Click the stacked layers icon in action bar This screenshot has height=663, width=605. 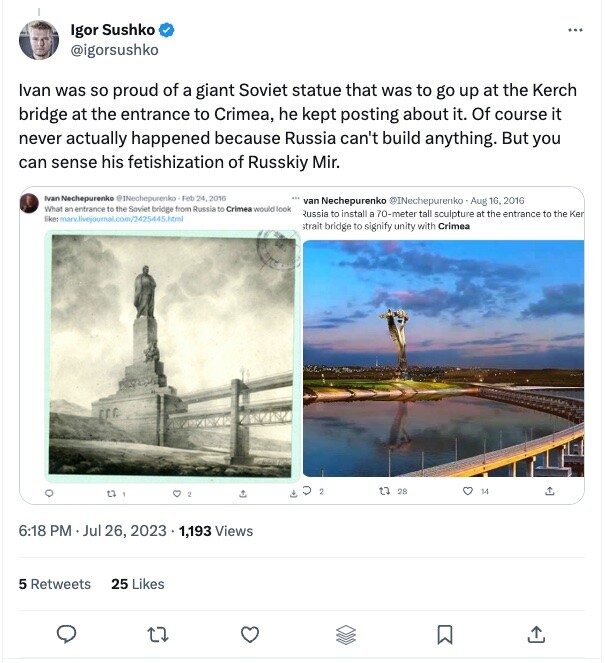click(346, 634)
